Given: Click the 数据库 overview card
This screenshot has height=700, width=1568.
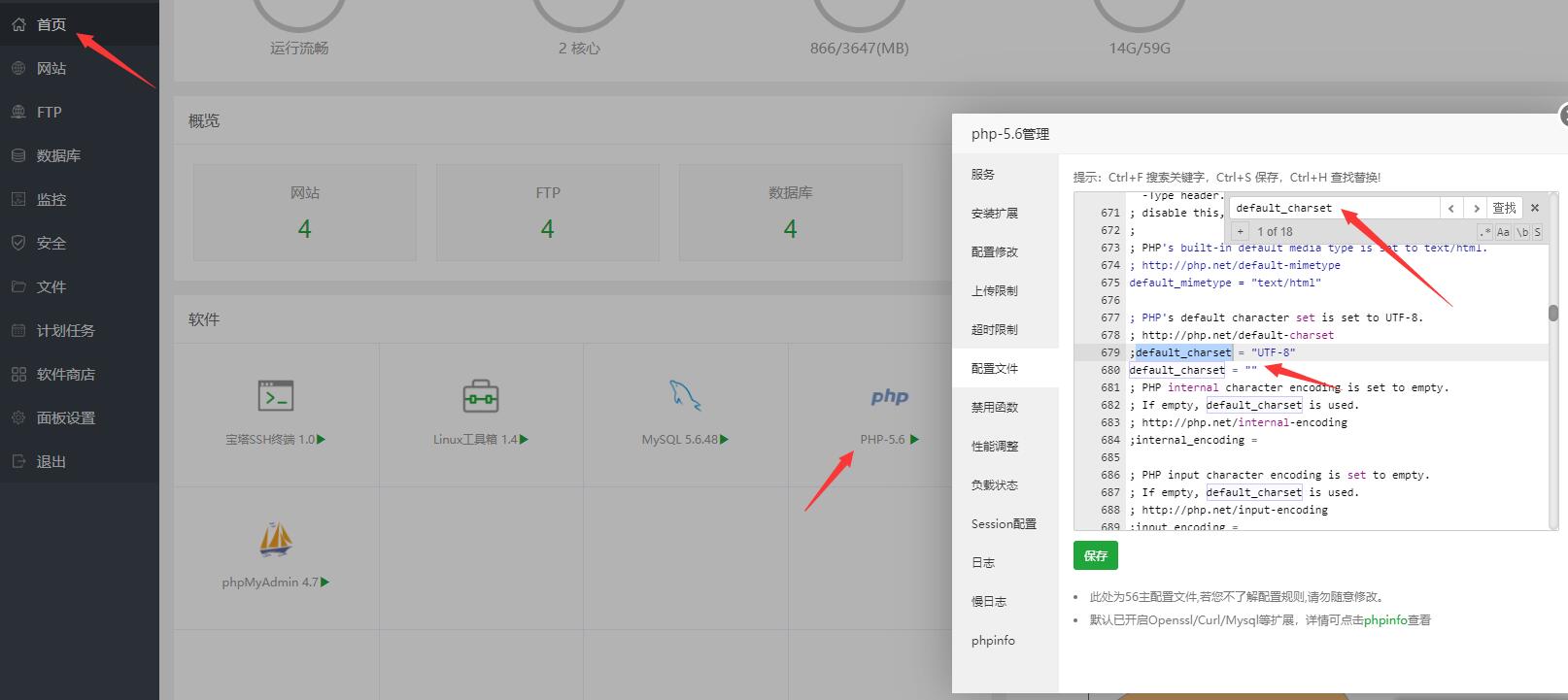Looking at the screenshot, I should coord(791,213).
